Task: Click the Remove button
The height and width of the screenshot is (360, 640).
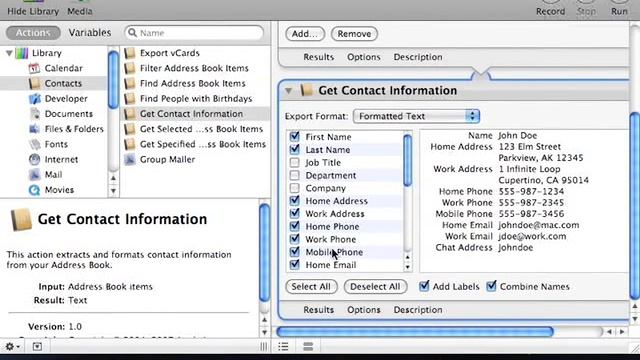Action: [x=354, y=34]
